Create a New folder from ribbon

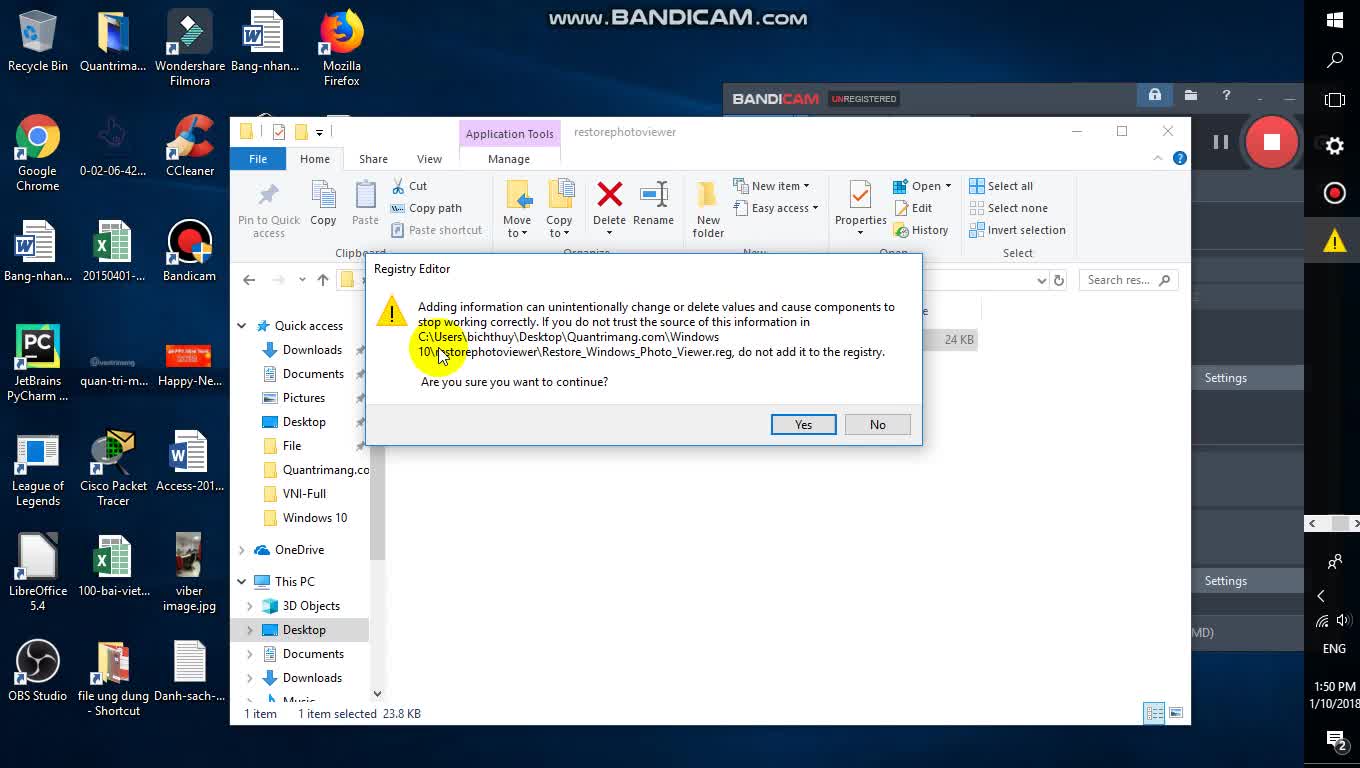point(708,210)
